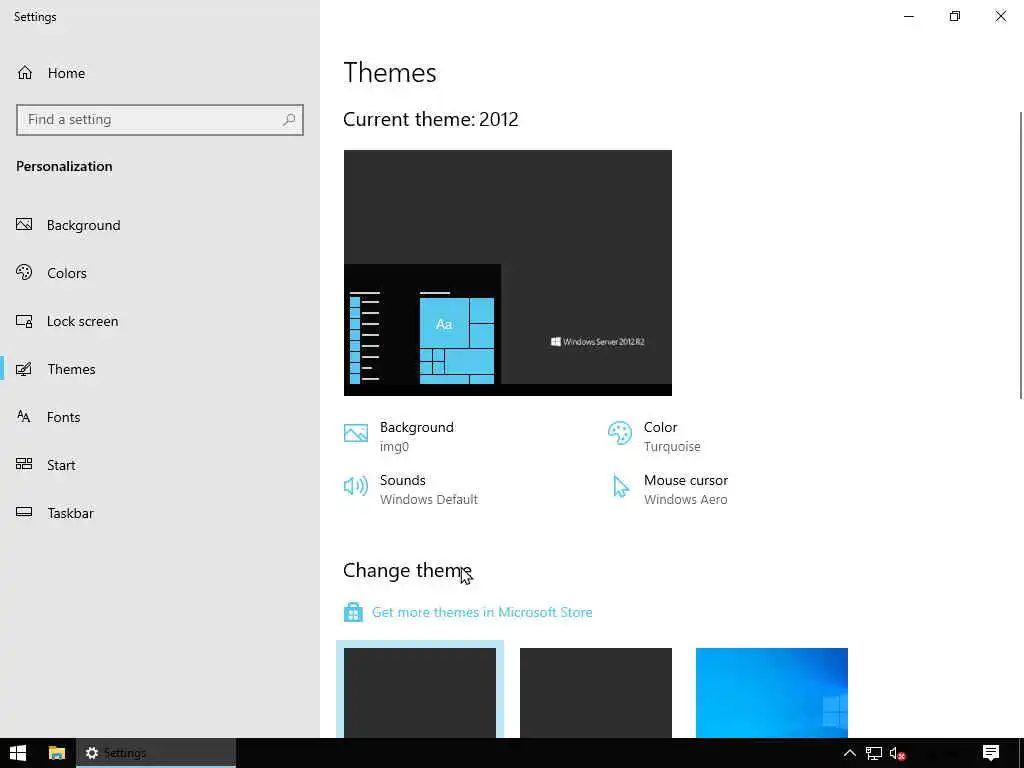Open Background personalization page

click(160, 225)
